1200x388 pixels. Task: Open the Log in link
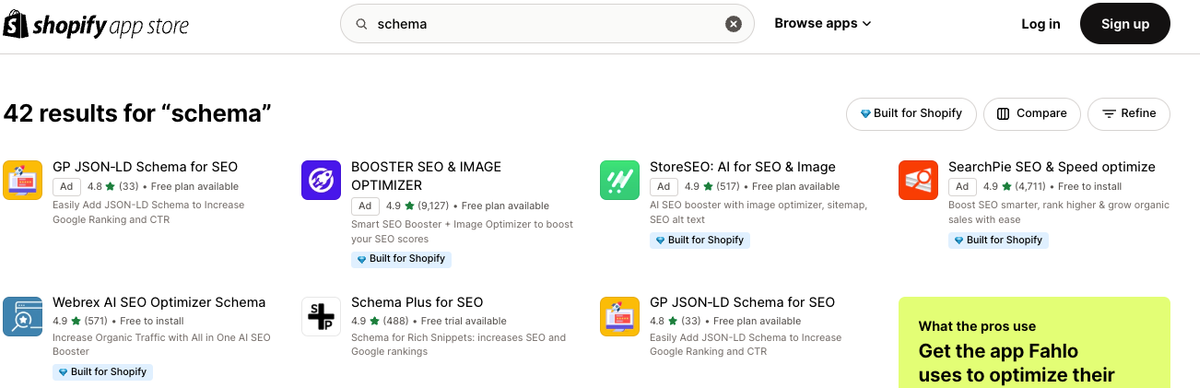pyautogui.click(x=1041, y=24)
